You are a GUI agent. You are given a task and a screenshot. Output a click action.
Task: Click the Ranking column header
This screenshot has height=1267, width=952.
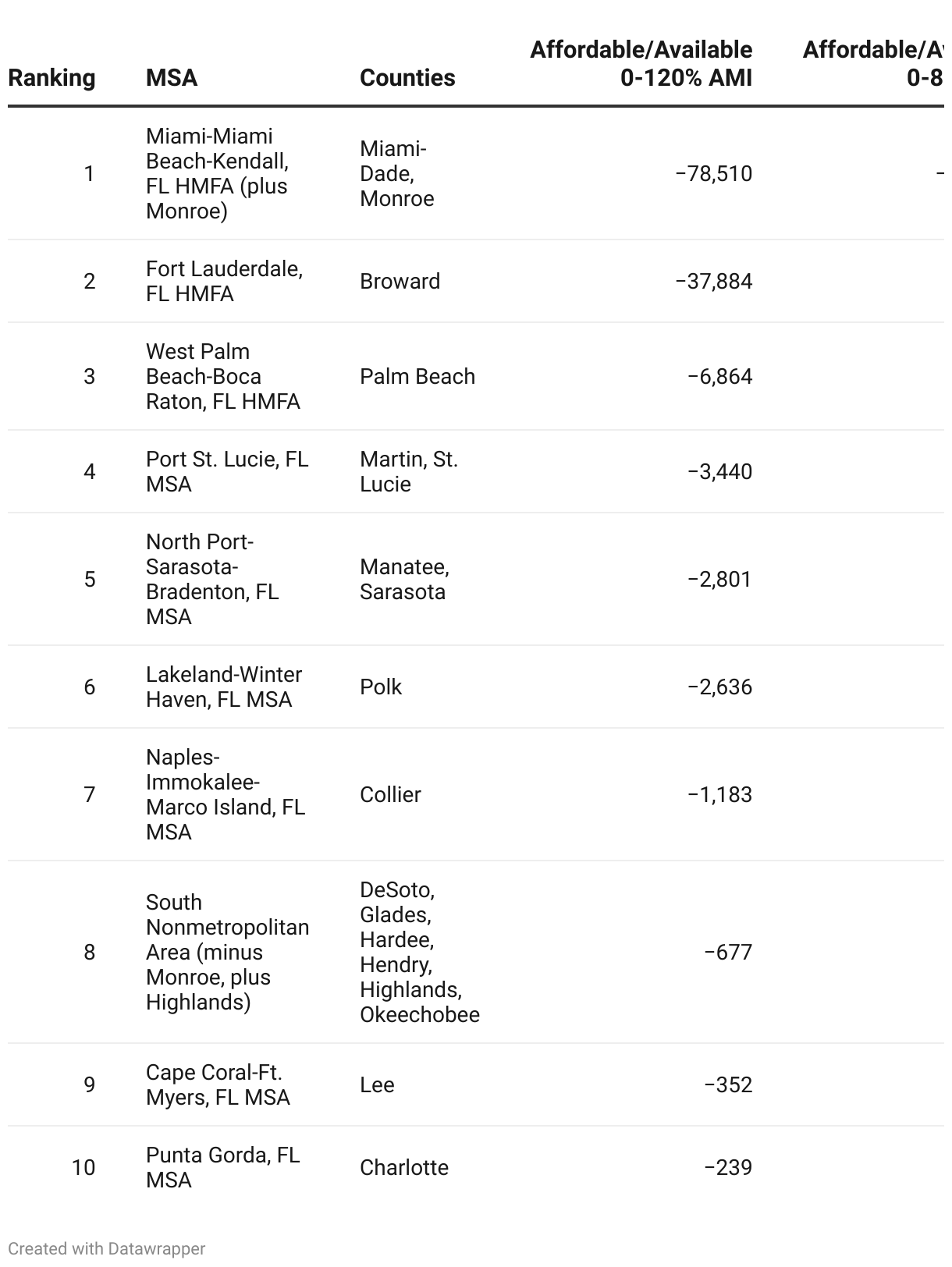click(52, 78)
